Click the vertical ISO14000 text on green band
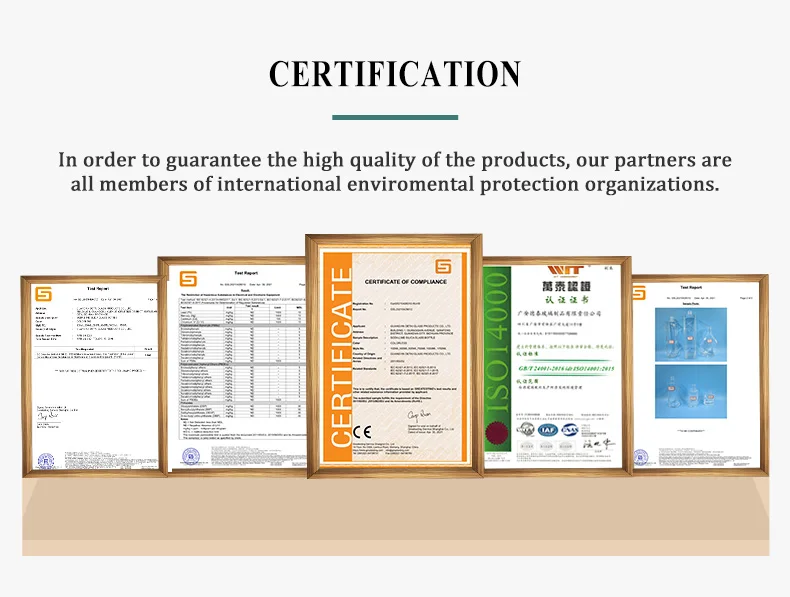 coord(496,343)
